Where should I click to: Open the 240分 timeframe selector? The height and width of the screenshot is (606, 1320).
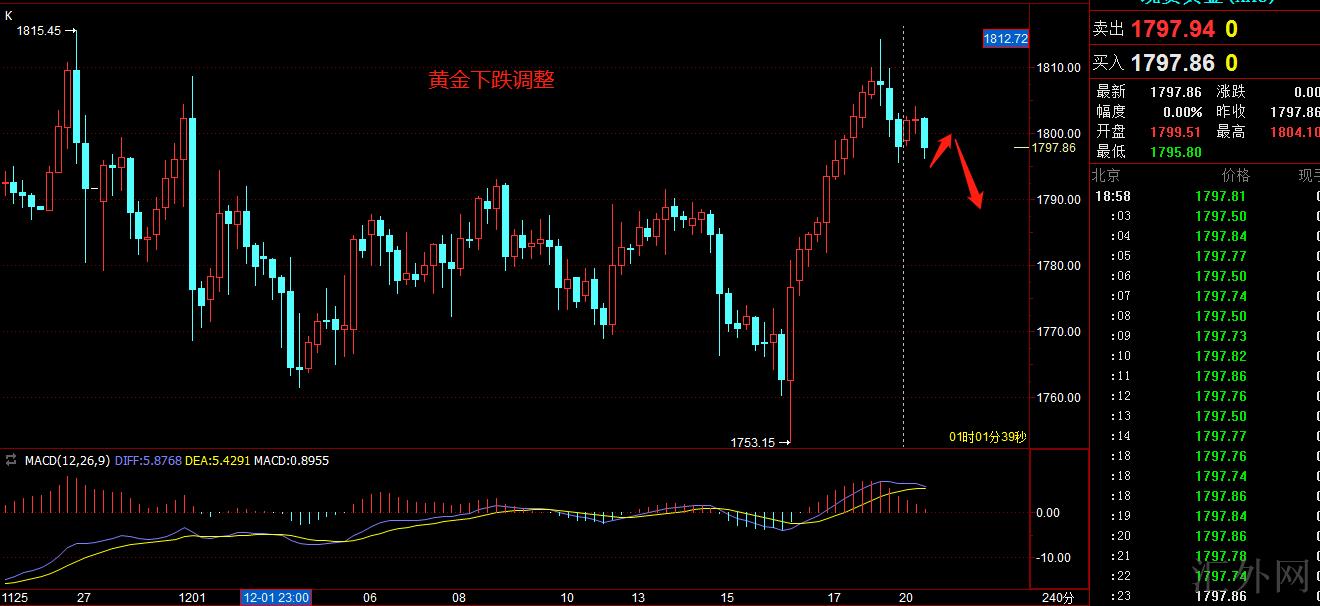1060,598
